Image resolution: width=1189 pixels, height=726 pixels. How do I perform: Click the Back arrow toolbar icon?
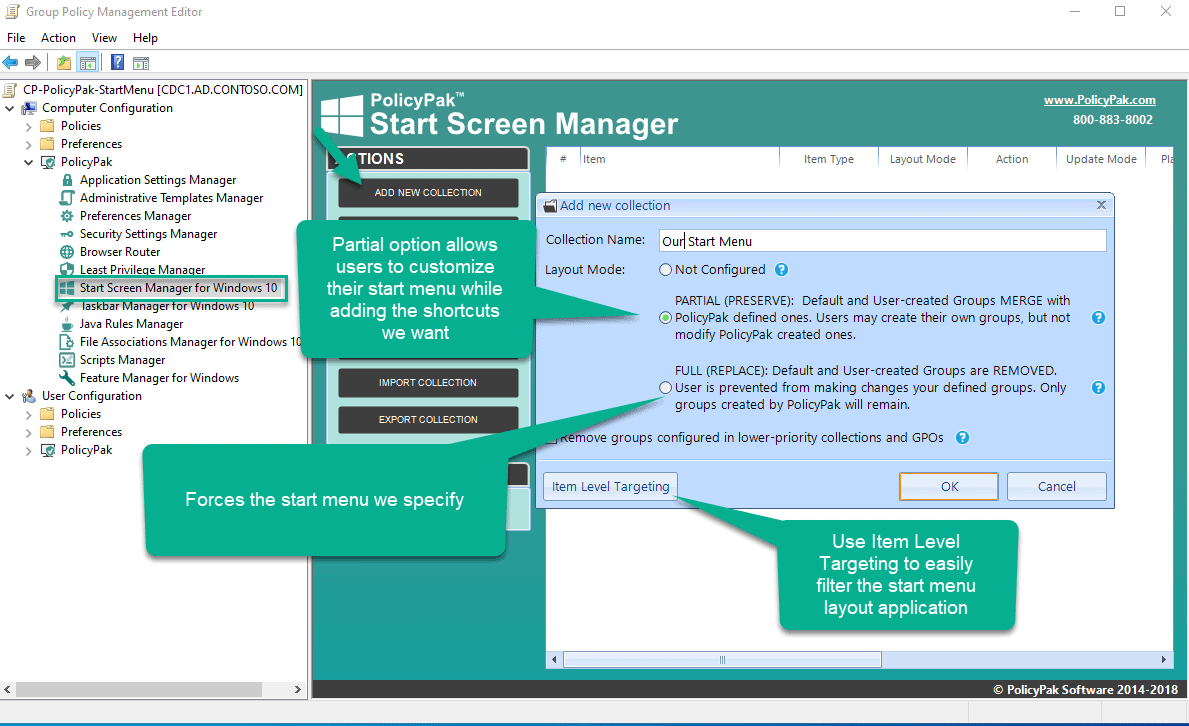point(11,62)
